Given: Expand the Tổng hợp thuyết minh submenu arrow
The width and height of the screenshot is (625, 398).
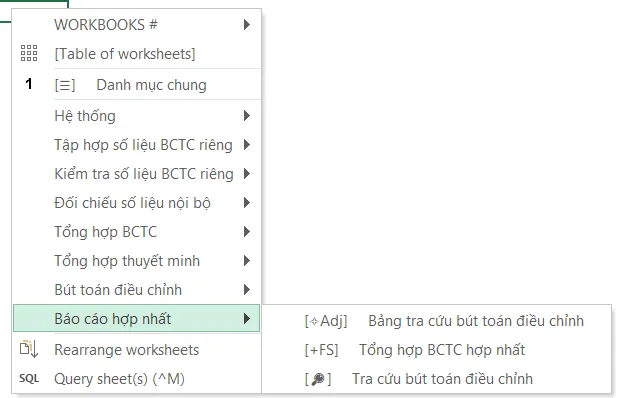Looking at the screenshot, I should 247,261.
